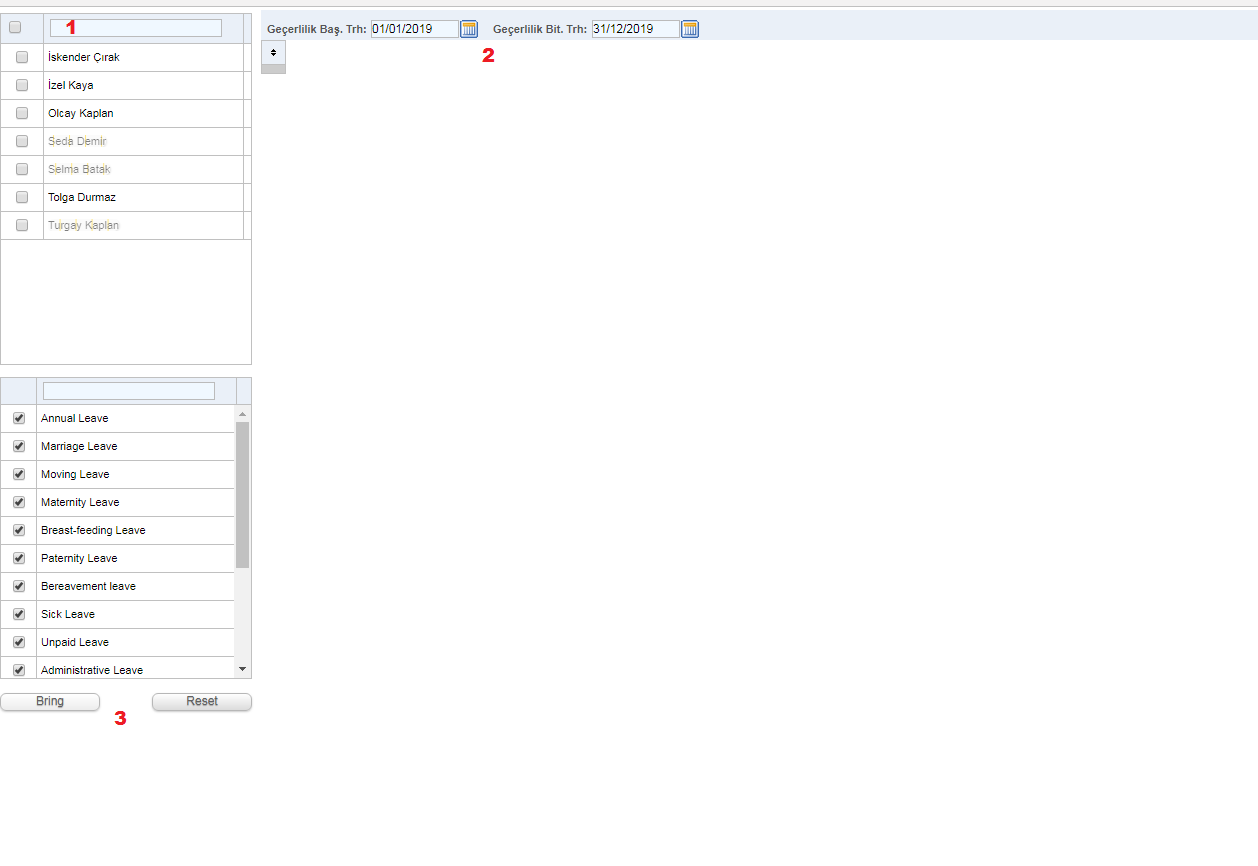1258x866 pixels.
Task: Click the Marriage Leave label
Action: pos(79,446)
